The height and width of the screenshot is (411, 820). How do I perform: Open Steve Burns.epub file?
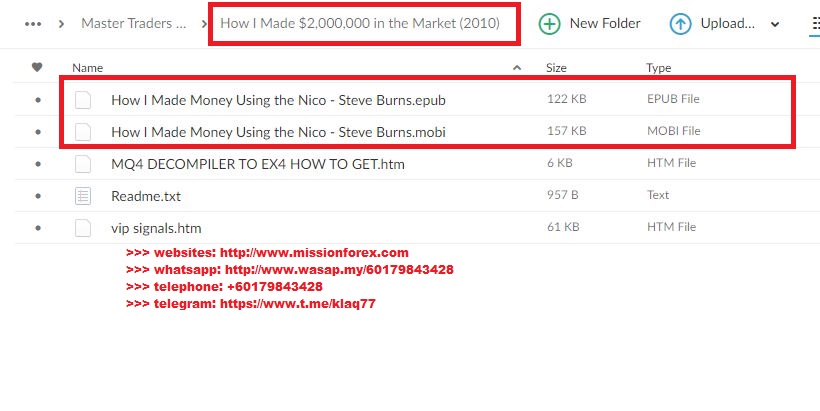point(278,100)
